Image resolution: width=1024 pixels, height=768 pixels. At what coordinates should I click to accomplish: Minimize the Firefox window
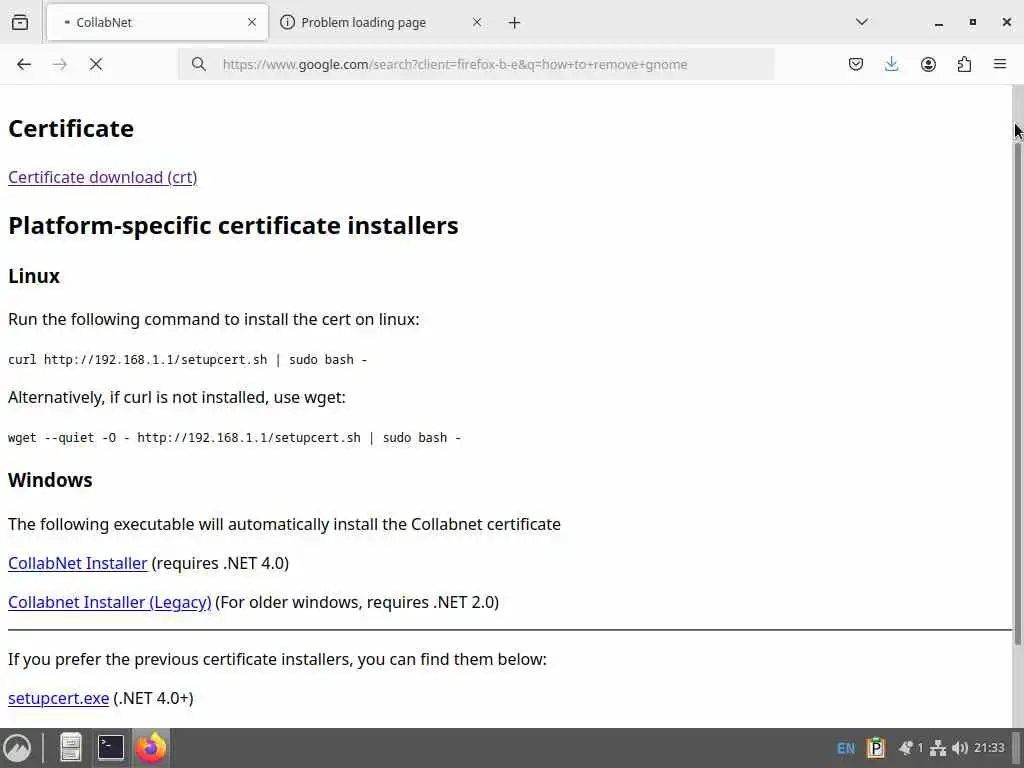pyautogui.click(x=939, y=23)
